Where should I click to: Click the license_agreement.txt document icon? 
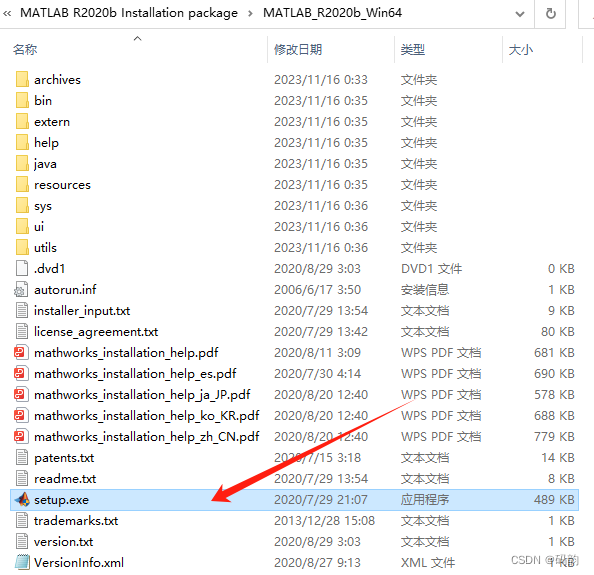tap(22, 331)
